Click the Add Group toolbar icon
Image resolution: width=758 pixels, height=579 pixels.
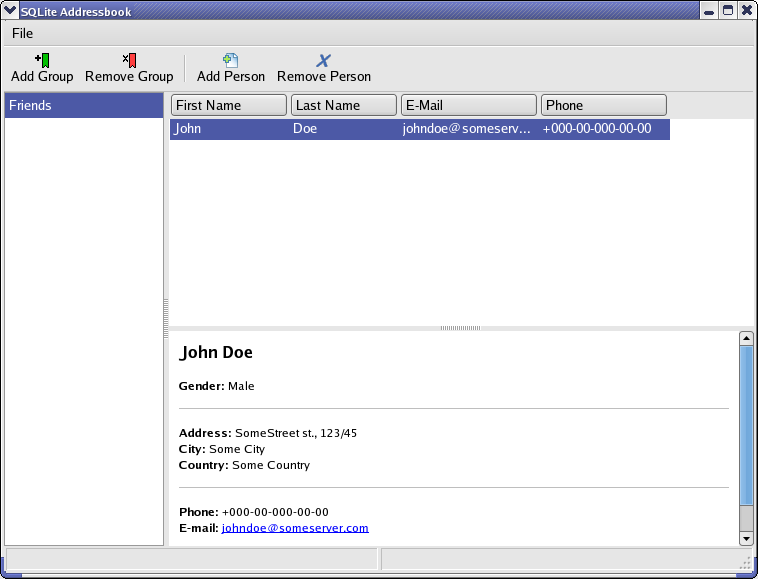click(42, 60)
